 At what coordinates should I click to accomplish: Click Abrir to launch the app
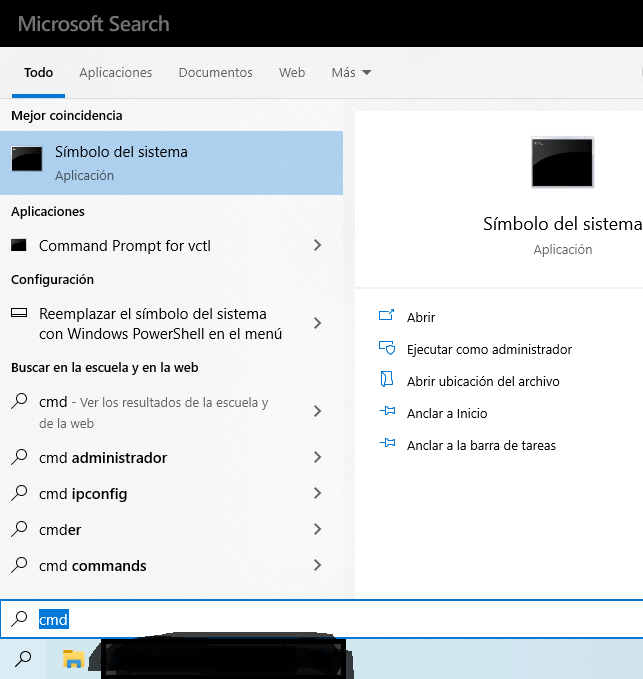[421, 317]
